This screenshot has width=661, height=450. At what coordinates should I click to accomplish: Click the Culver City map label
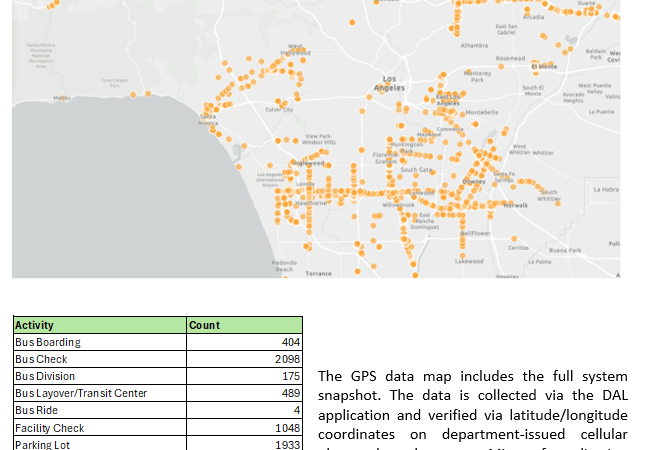pos(279,110)
